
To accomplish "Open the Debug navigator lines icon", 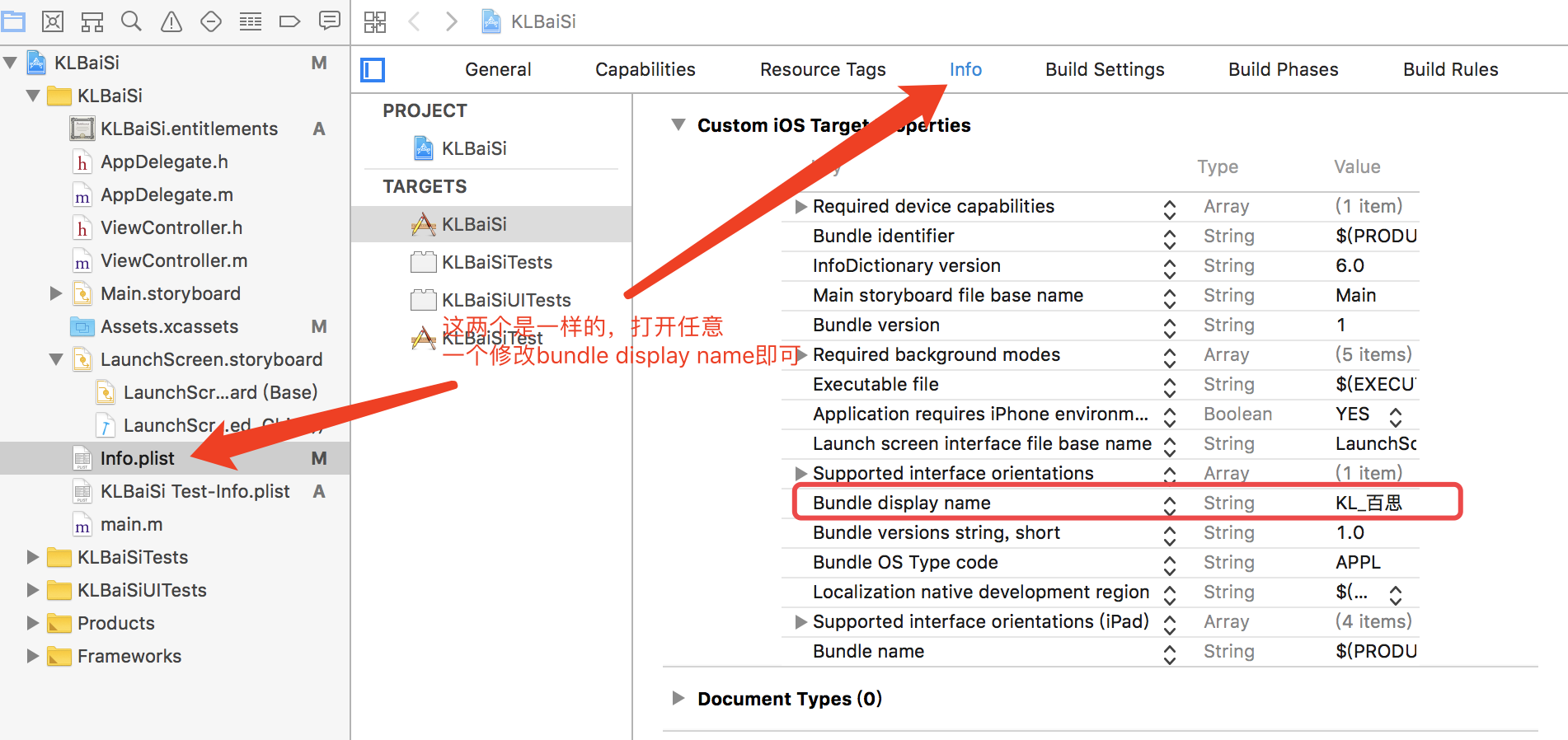I will click(251, 21).
